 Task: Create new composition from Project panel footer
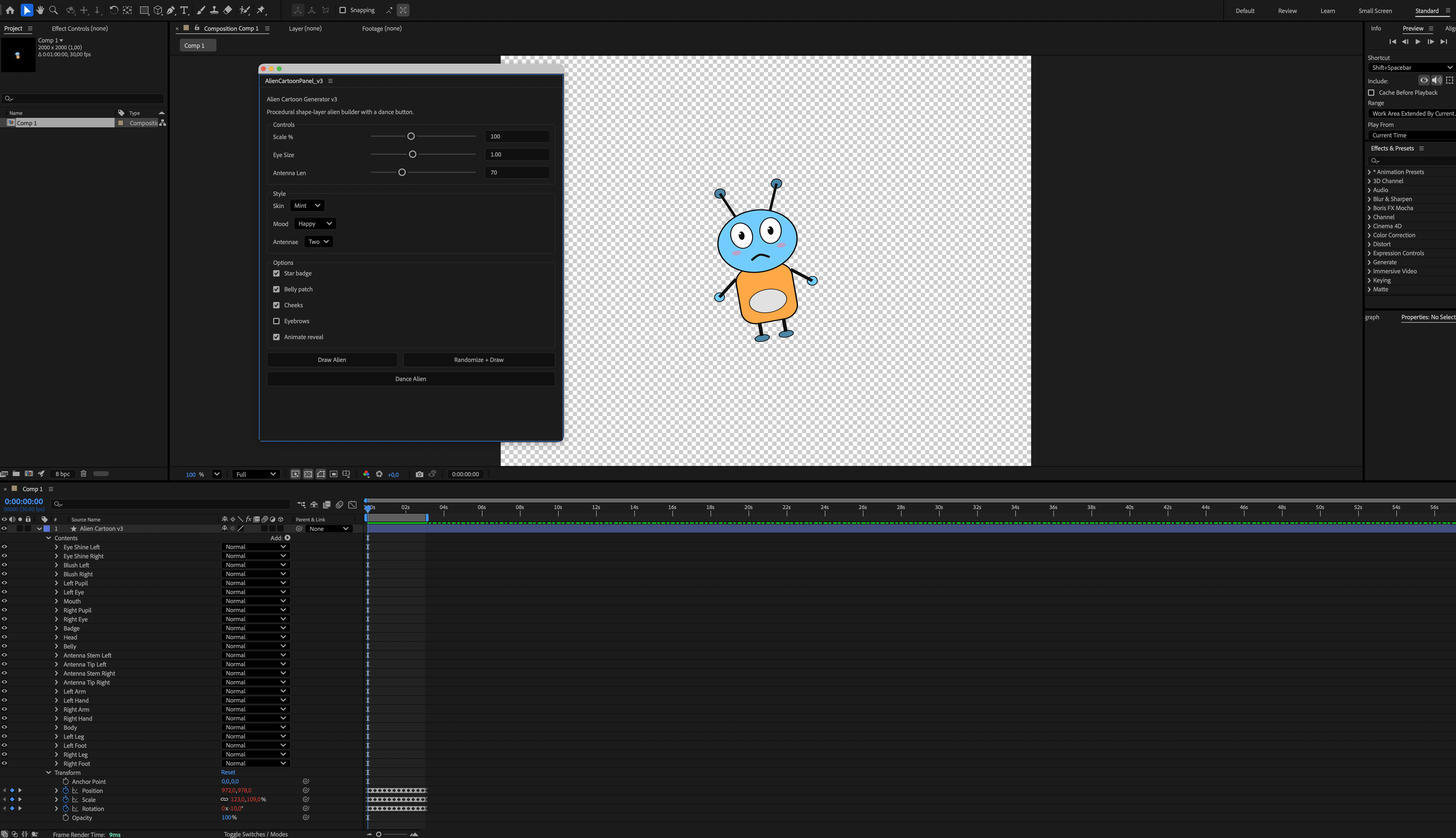[29, 474]
